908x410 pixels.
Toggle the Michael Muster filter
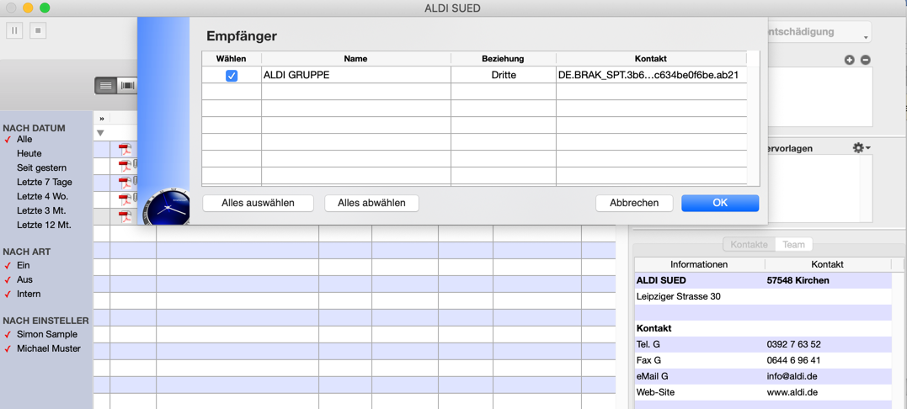point(49,349)
